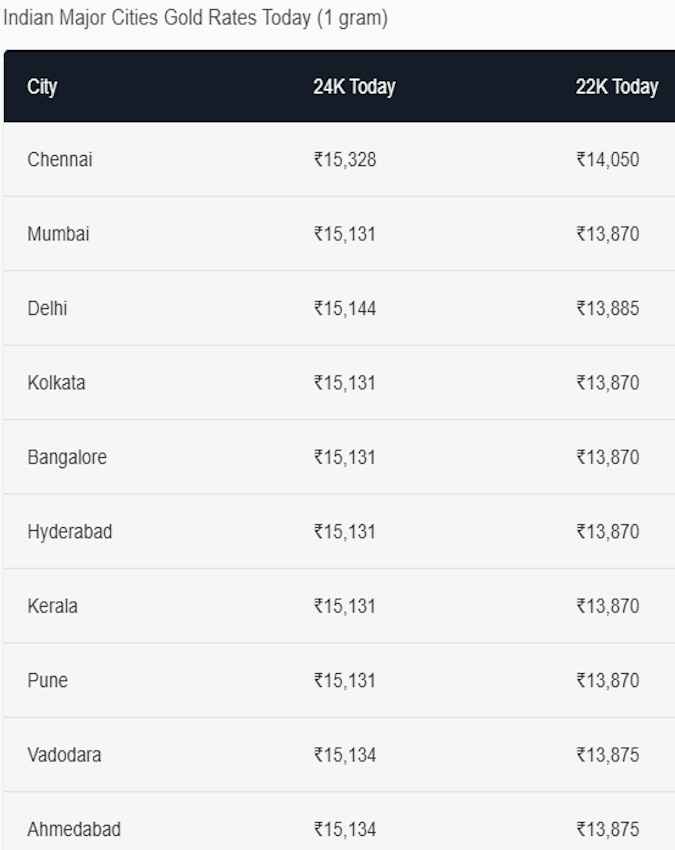Select the Ahmedabad city name
Image resolution: width=675 pixels, height=850 pixels.
(x=74, y=829)
